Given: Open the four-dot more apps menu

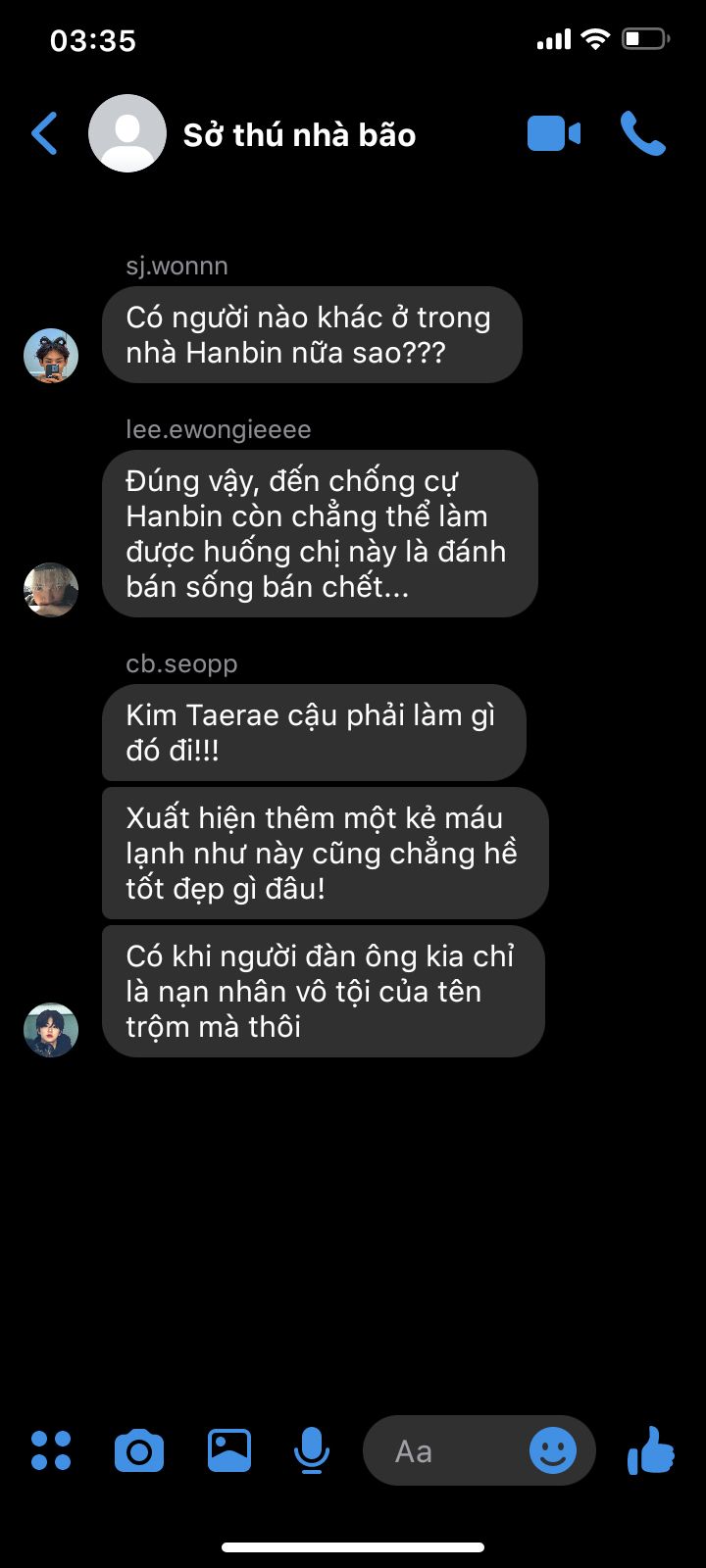Looking at the screenshot, I should tap(51, 1450).
